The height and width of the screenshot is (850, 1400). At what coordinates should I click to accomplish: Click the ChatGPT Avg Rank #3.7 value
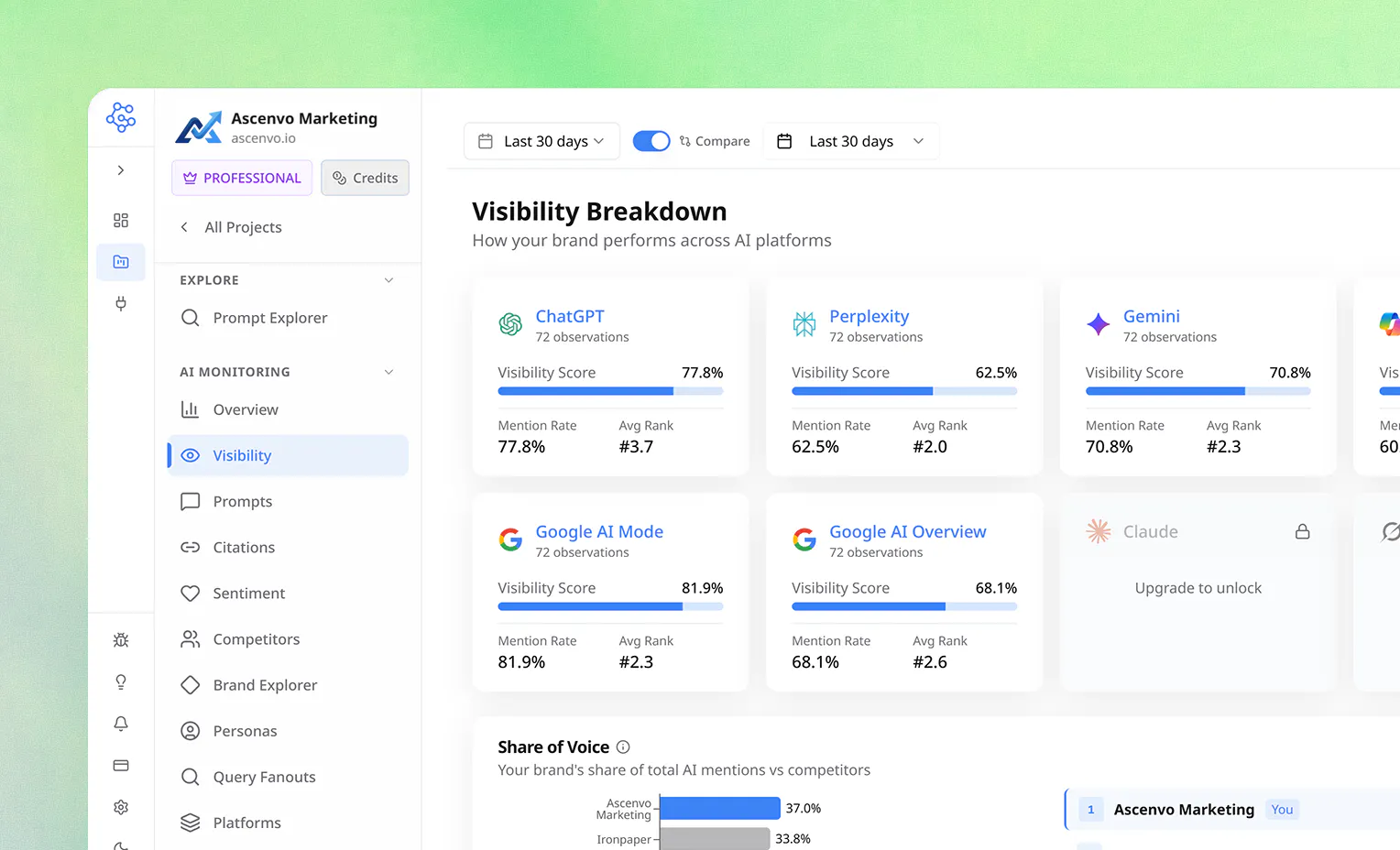click(x=636, y=447)
